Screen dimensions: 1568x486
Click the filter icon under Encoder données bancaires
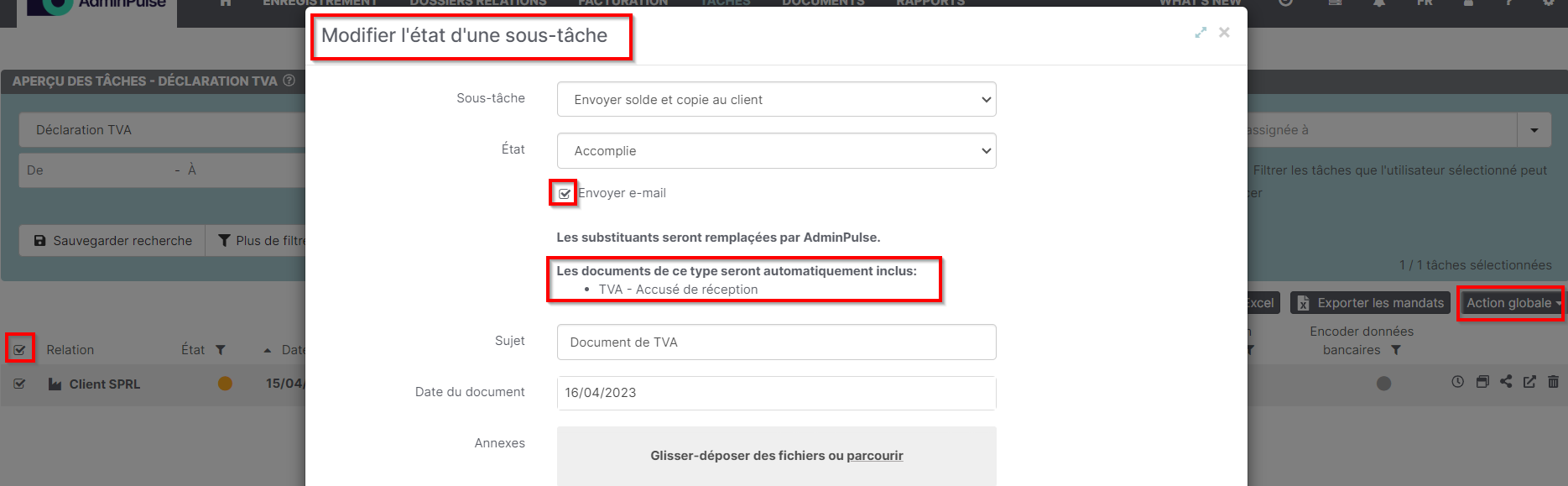[1396, 350]
